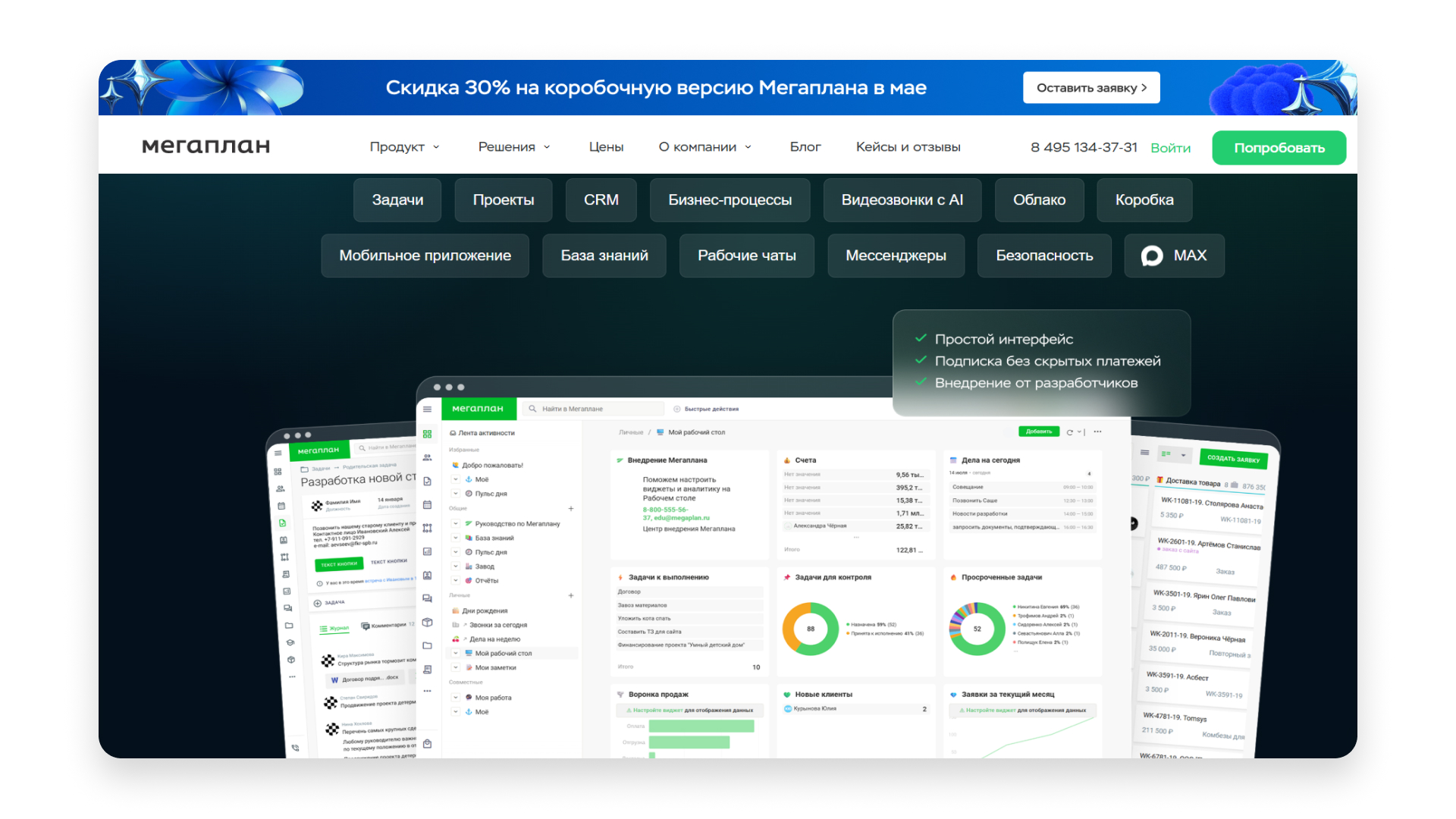
Task: Click the plus icon next to Общие section
Action: [571, 508]
